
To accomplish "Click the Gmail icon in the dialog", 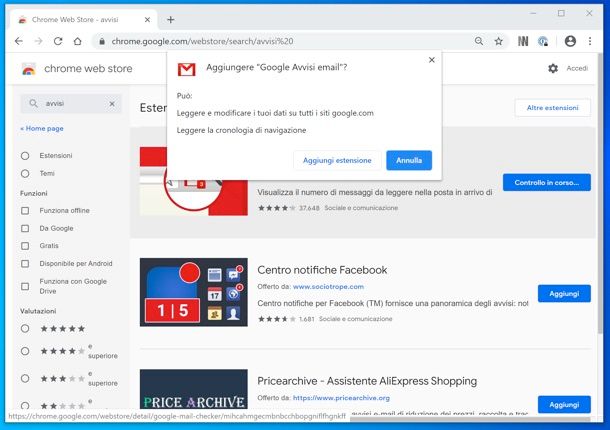I will [186, 69].
